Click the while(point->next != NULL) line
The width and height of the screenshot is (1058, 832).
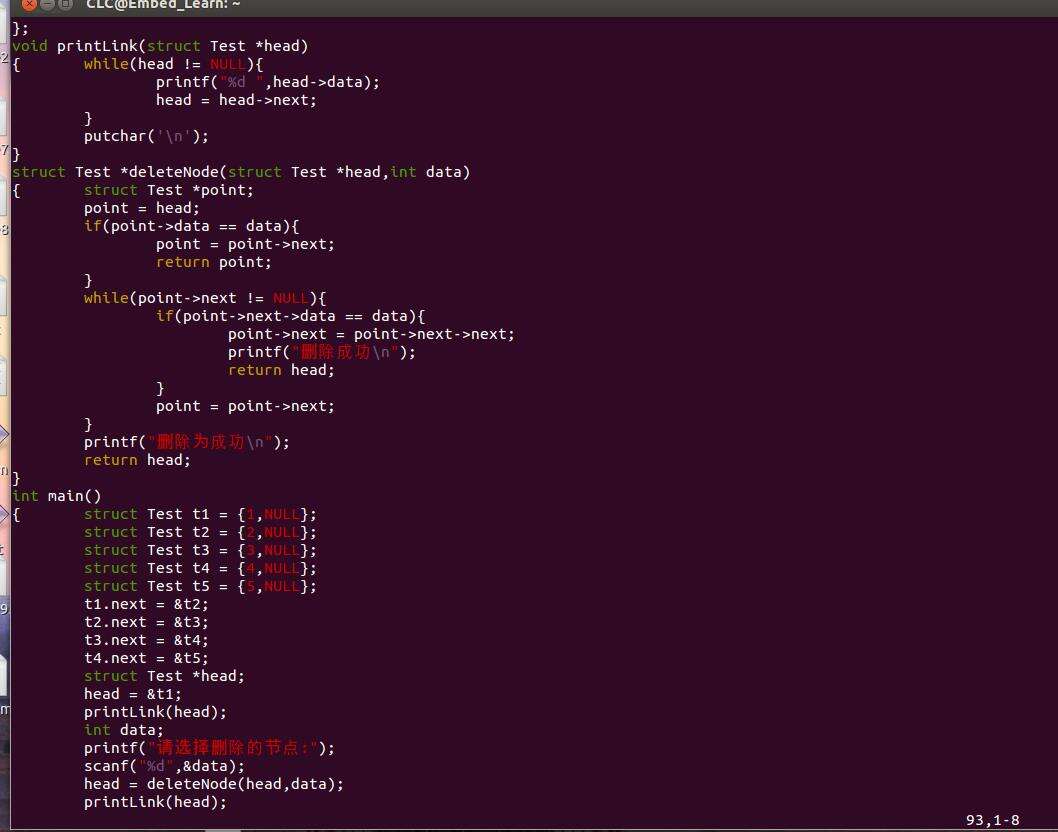coord(204,298)
